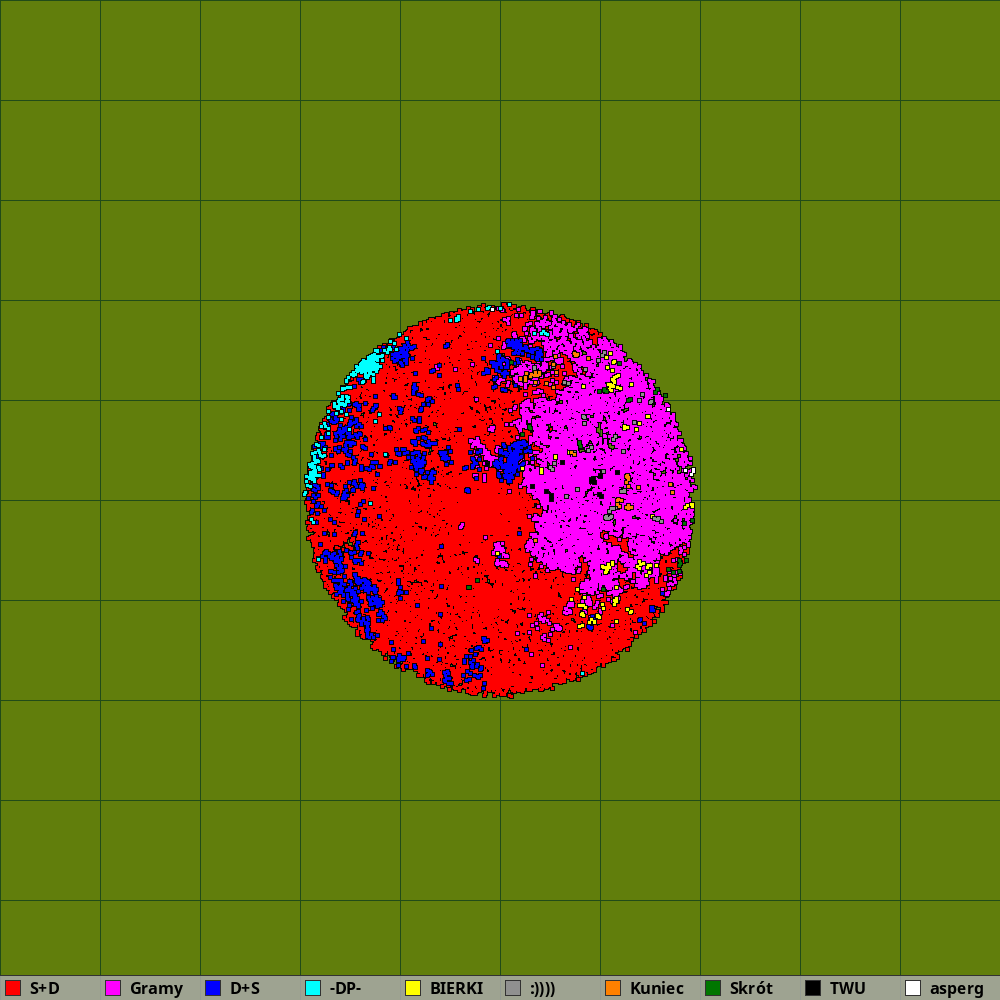Viewport: 1000px width, 1000px height.
Task: Pick the gray :)))) legend swatch
Action: click(x=513, y=988)
